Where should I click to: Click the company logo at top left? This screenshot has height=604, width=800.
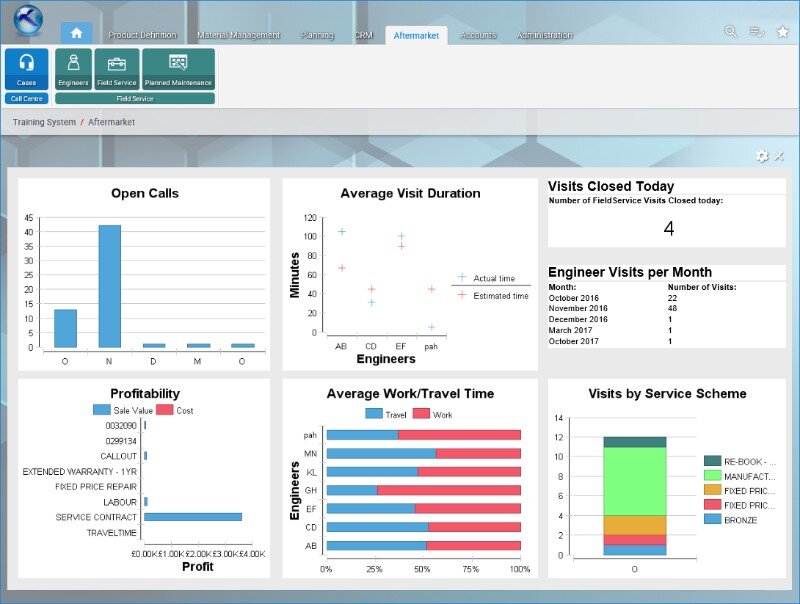(27, 21)
